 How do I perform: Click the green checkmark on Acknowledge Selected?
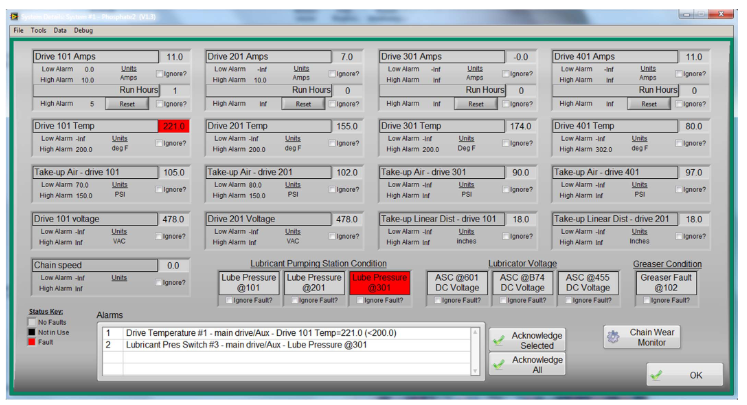(499, 340)
